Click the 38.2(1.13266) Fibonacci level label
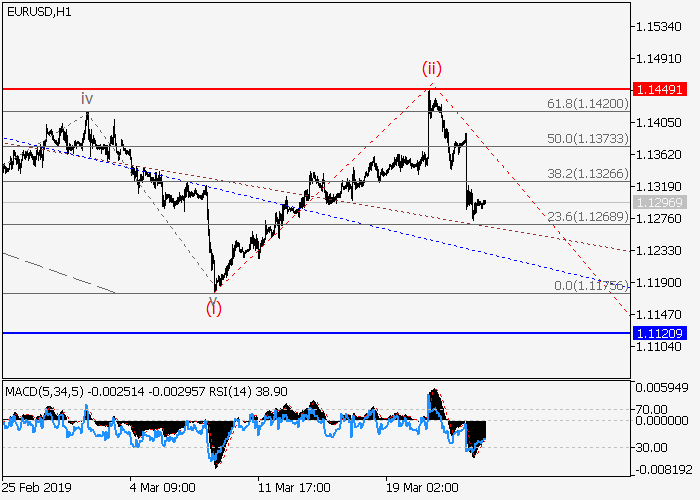The image size is (700, 500). tap(587, 173)
